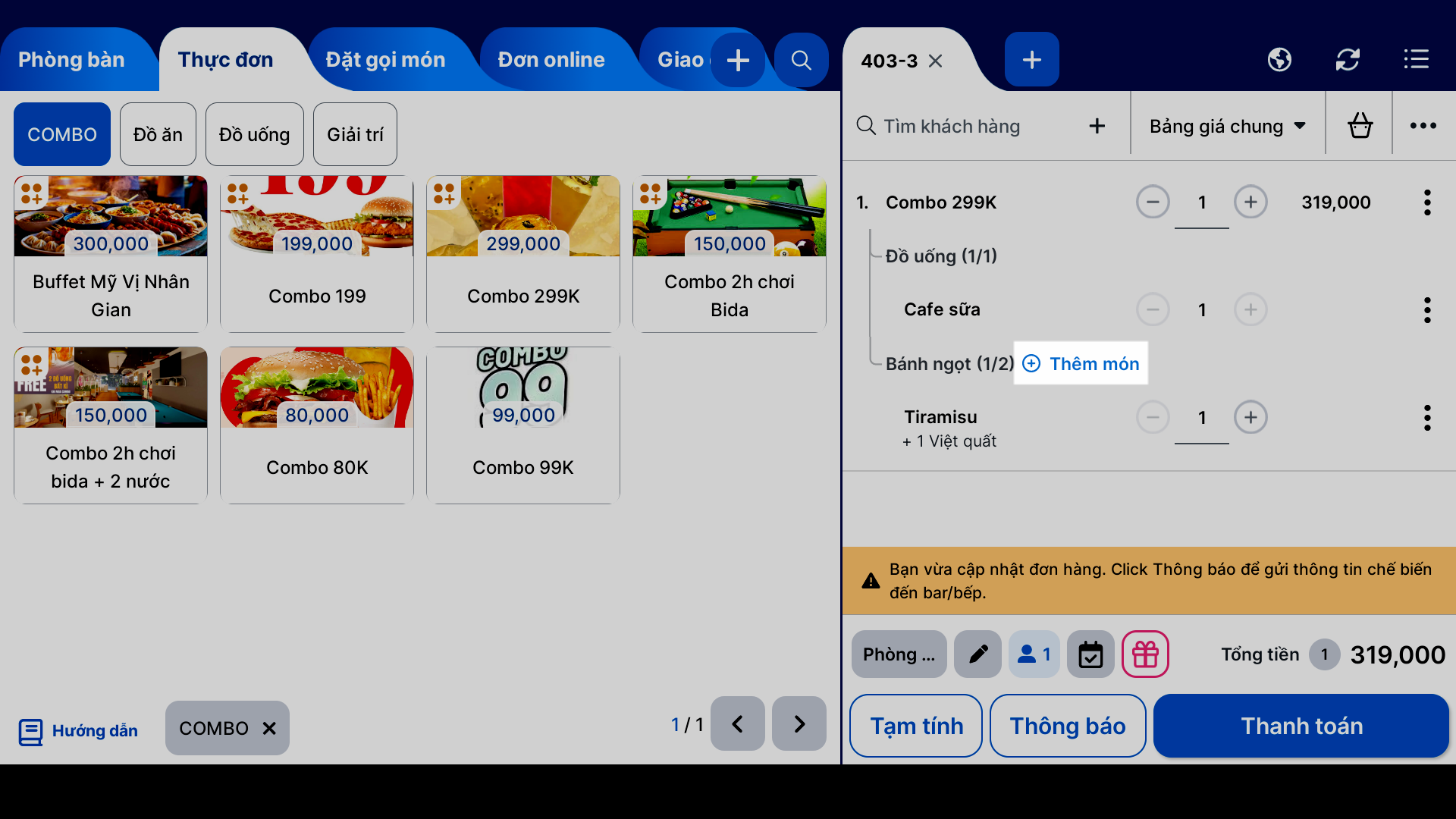Click the sync refresh icon
This screenshot has height=819, width=1456.
(1348, 59)
